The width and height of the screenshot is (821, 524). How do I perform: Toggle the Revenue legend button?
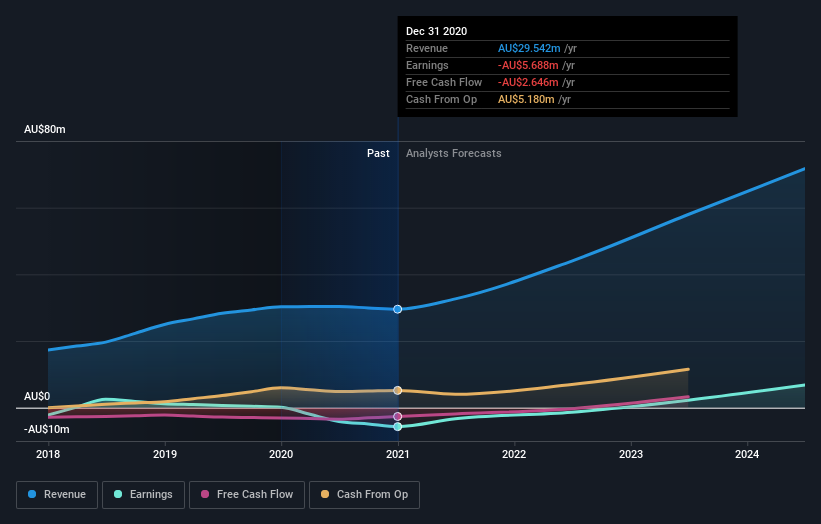(57, 495)
